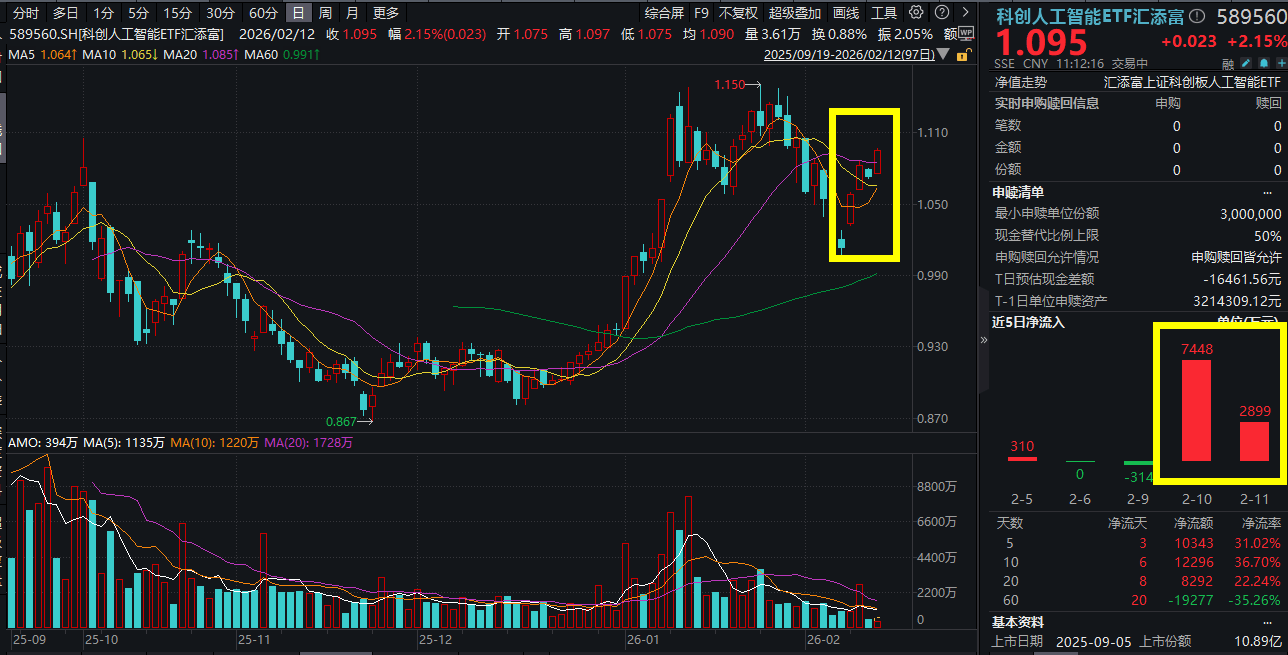Image resolution: width=1288 pixels, height=655 pixels.
Task: Select the 60分 period tab
Action: [x=263, y=13]
